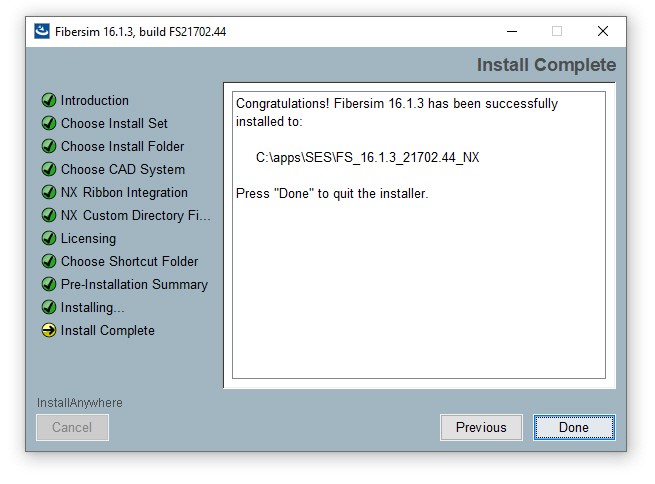Close the Fibersim installer window
Image resolution: width=655 pixels, height=484 pixels.
coord(603,31)
